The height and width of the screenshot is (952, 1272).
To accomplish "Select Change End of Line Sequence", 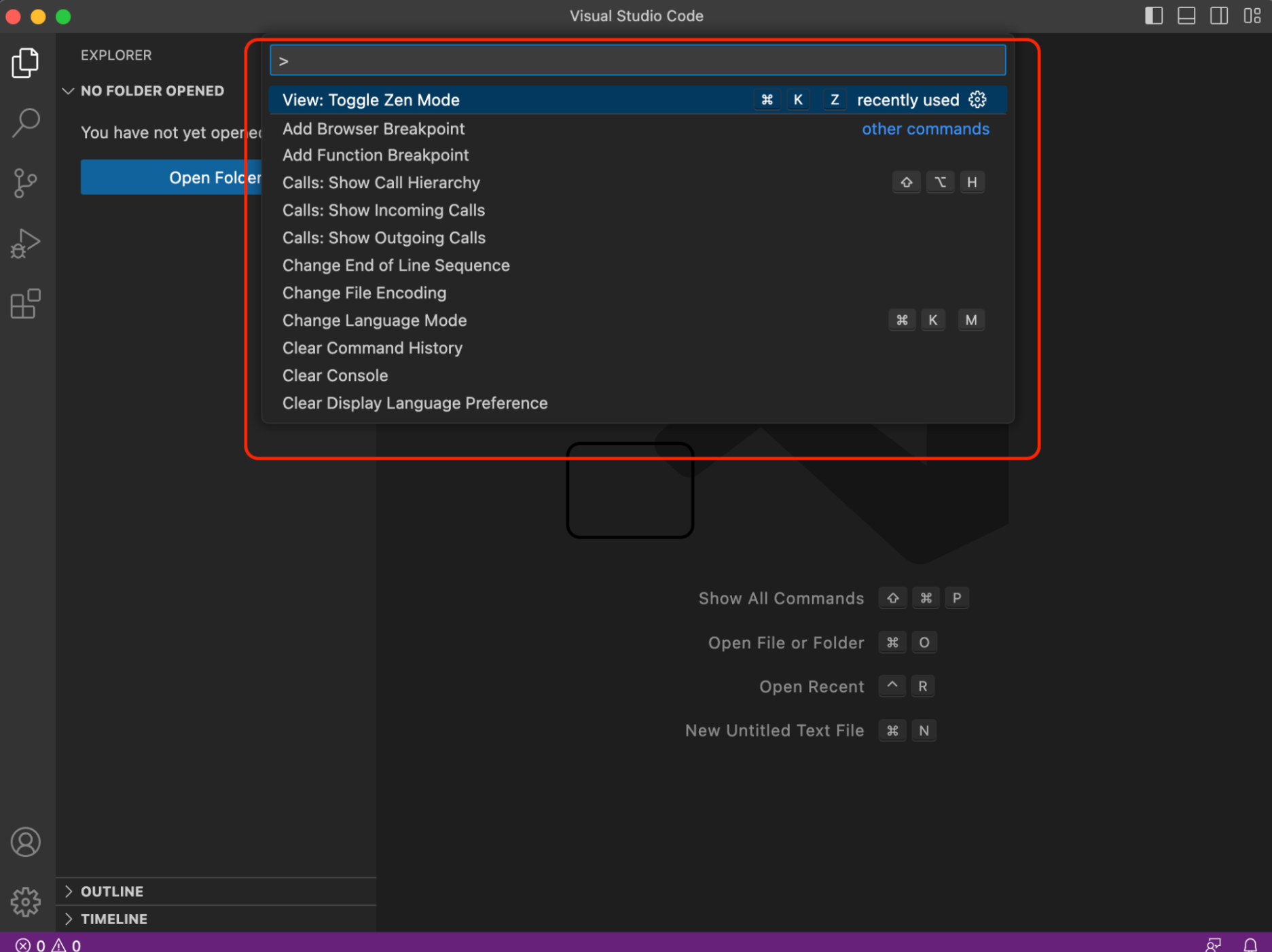I will [638, 266].
